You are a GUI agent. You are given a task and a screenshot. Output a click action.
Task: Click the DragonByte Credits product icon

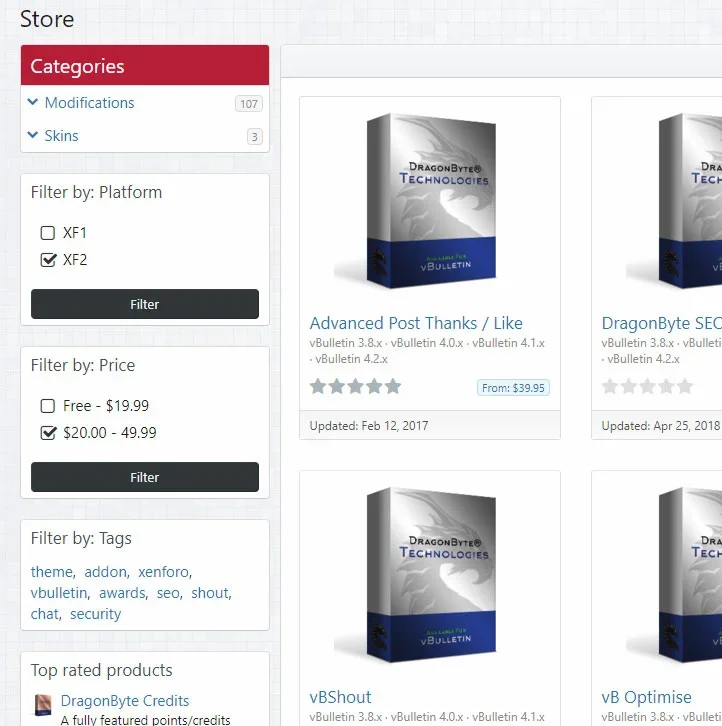coord(43,705)
